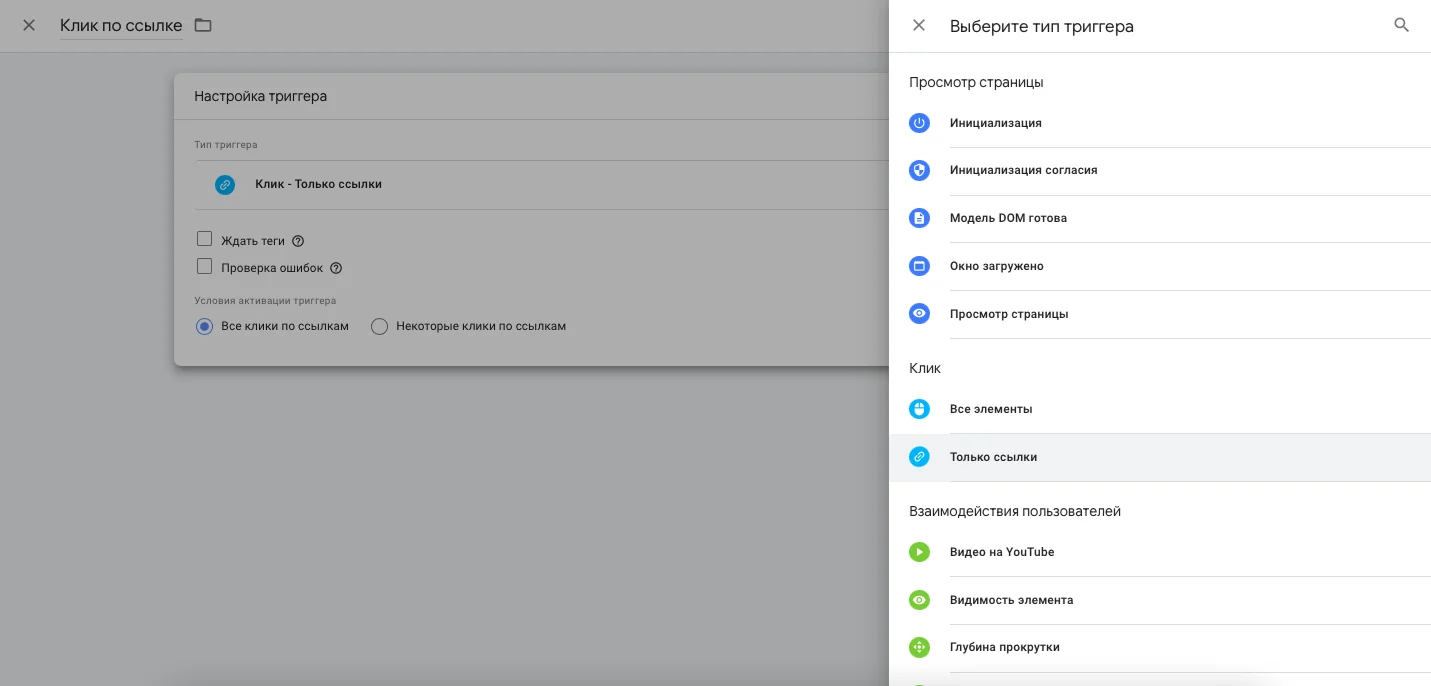
Task: Select "Все клики по ссылкам" radio option
Action: [x=205, y=326]
